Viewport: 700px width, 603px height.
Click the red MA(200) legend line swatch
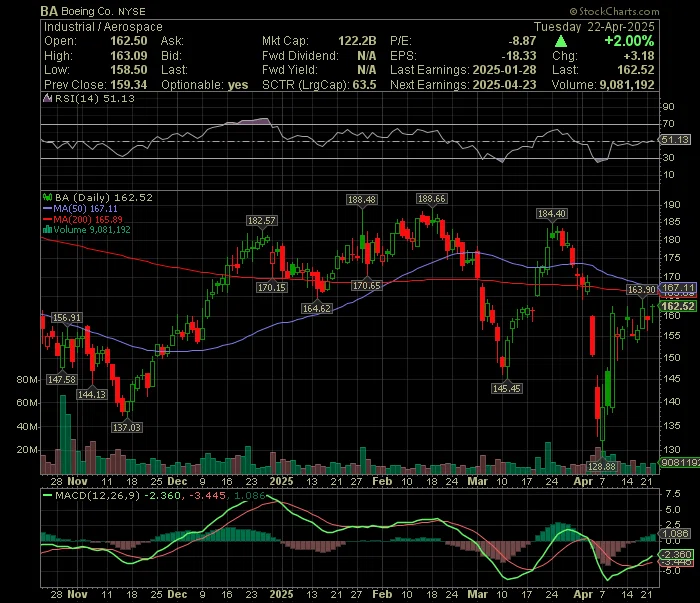(x=47, y=220)
